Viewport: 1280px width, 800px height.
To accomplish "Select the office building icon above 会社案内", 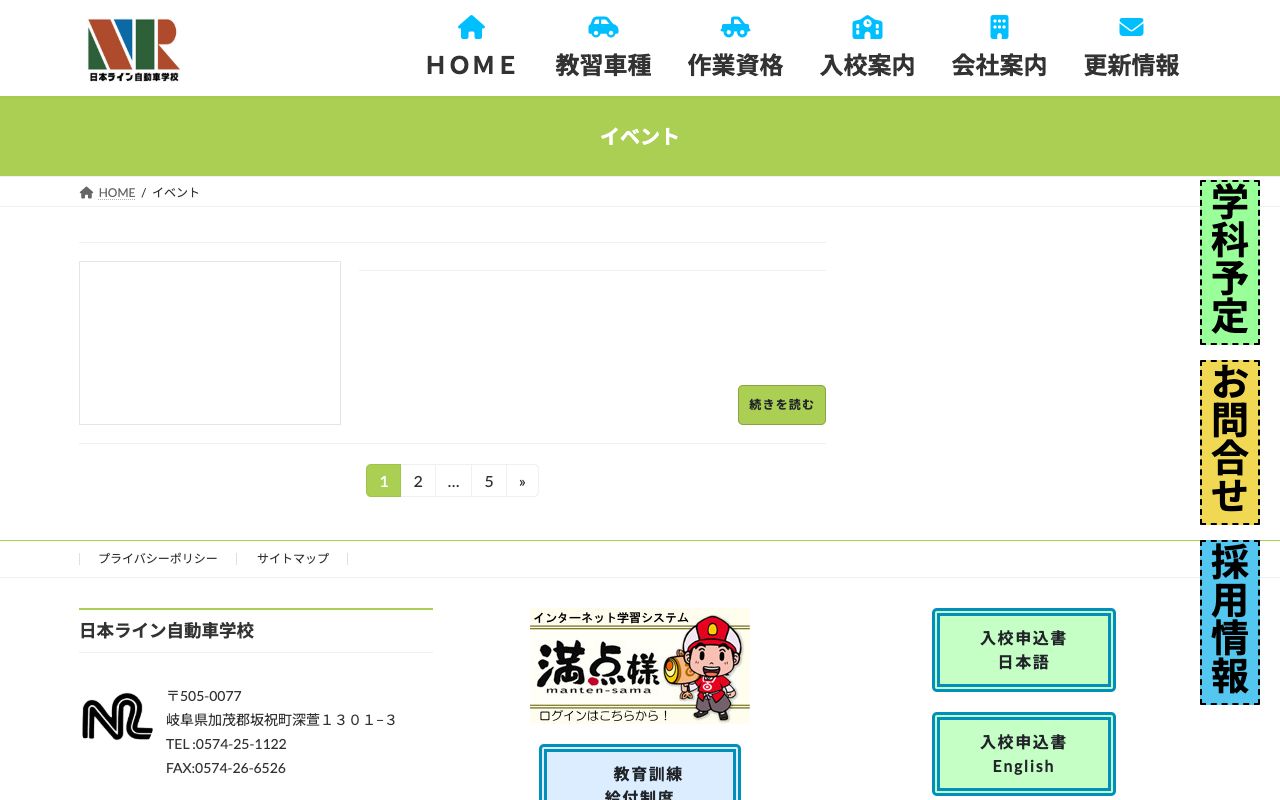I will 999,27.
